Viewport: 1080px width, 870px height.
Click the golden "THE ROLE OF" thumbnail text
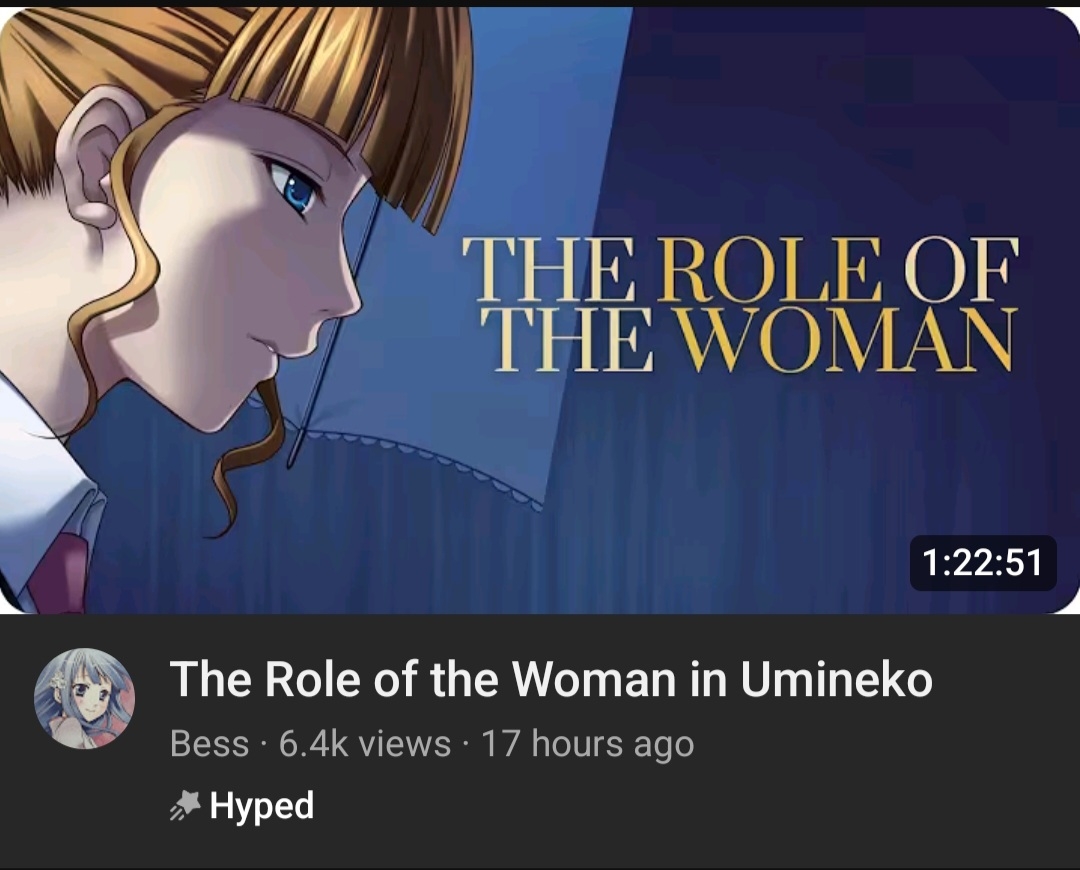click(738, 271)
